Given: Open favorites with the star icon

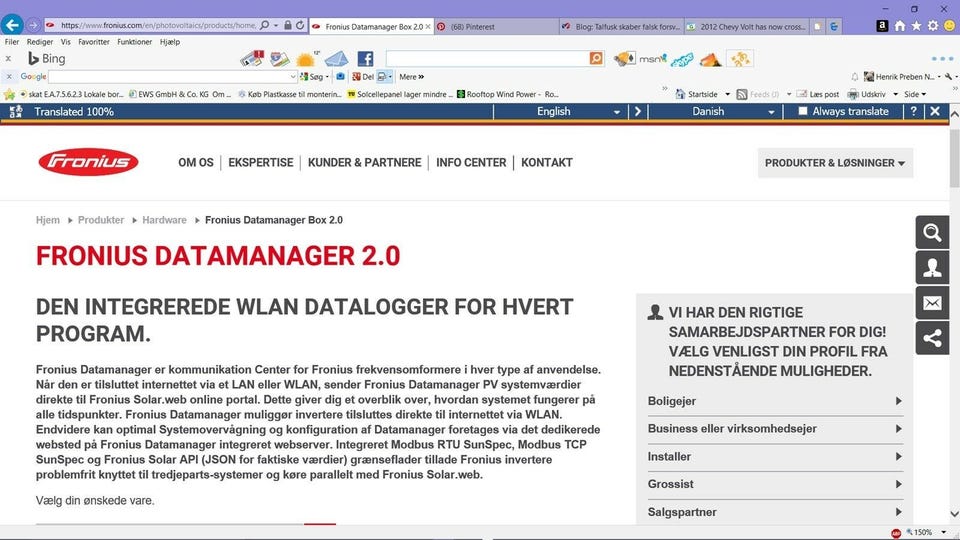Looking at the screenshot, I should click(916, 26).
